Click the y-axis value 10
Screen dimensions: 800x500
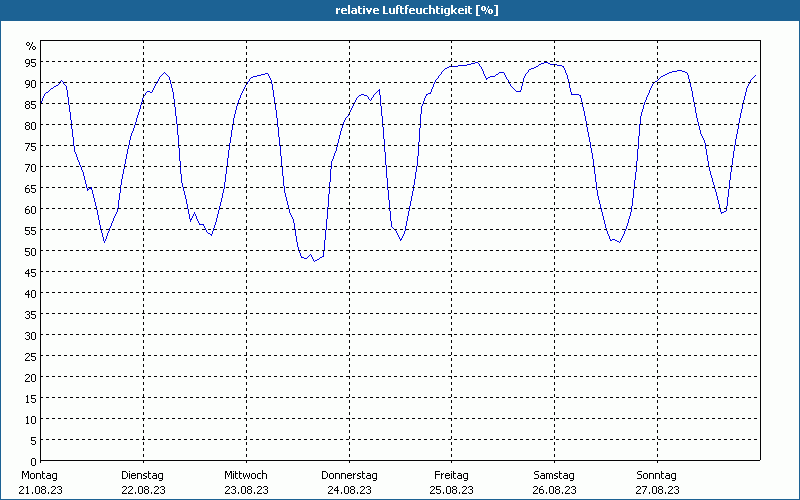tap(31, 419)
